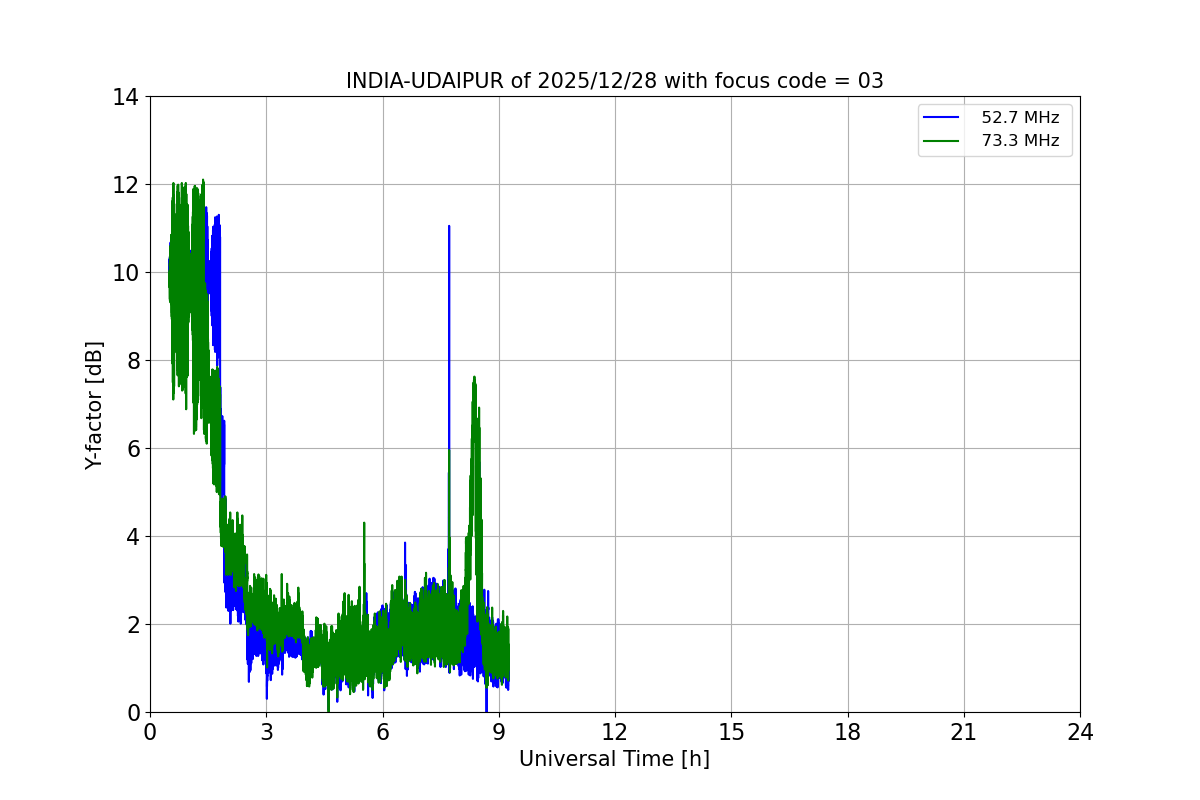Click the x-axis tick label 15
The height and width of the screenshot is (800, 1200).
[x=731, y=732]
